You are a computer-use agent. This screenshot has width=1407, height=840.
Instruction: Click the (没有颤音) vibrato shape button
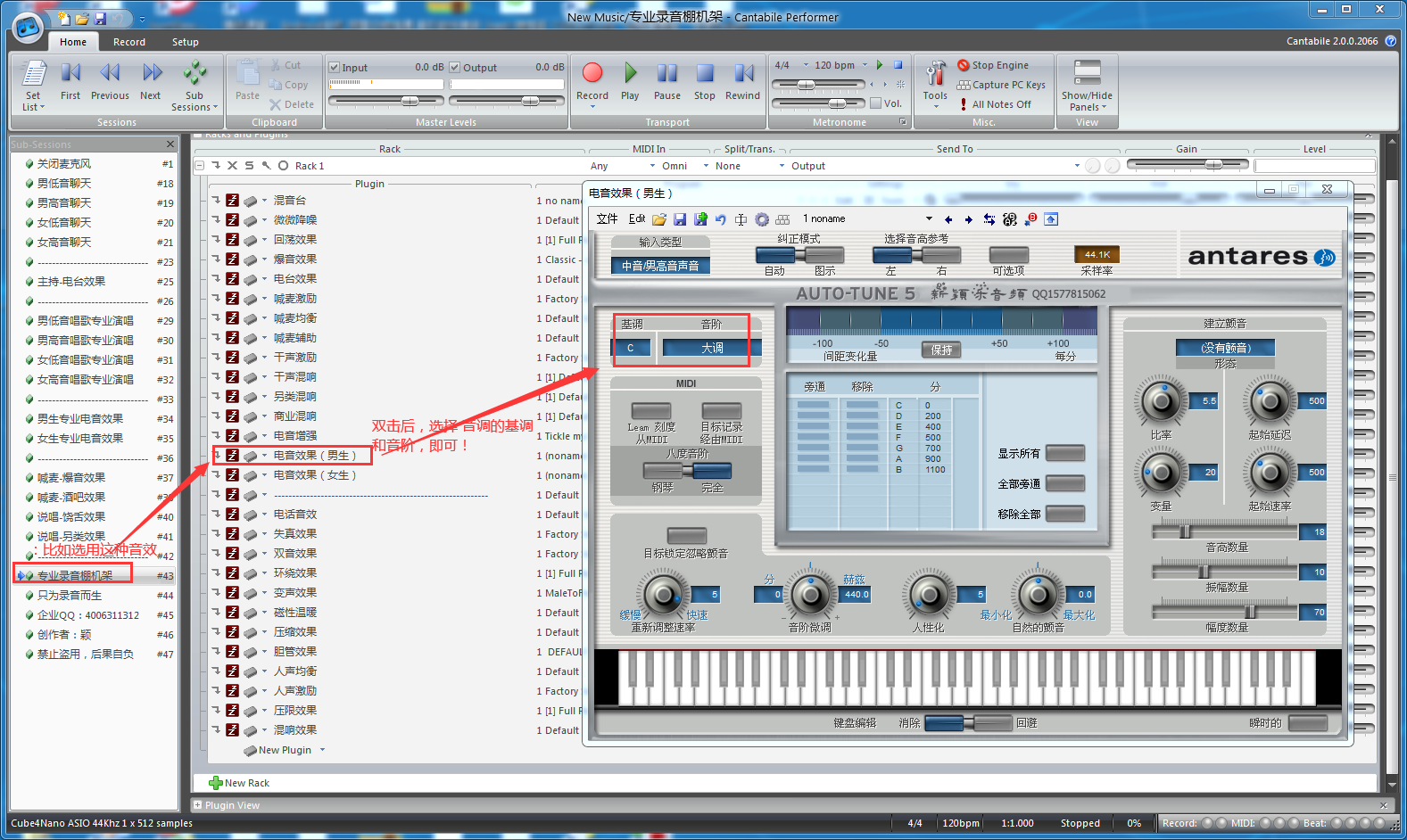pos(1225,348)
